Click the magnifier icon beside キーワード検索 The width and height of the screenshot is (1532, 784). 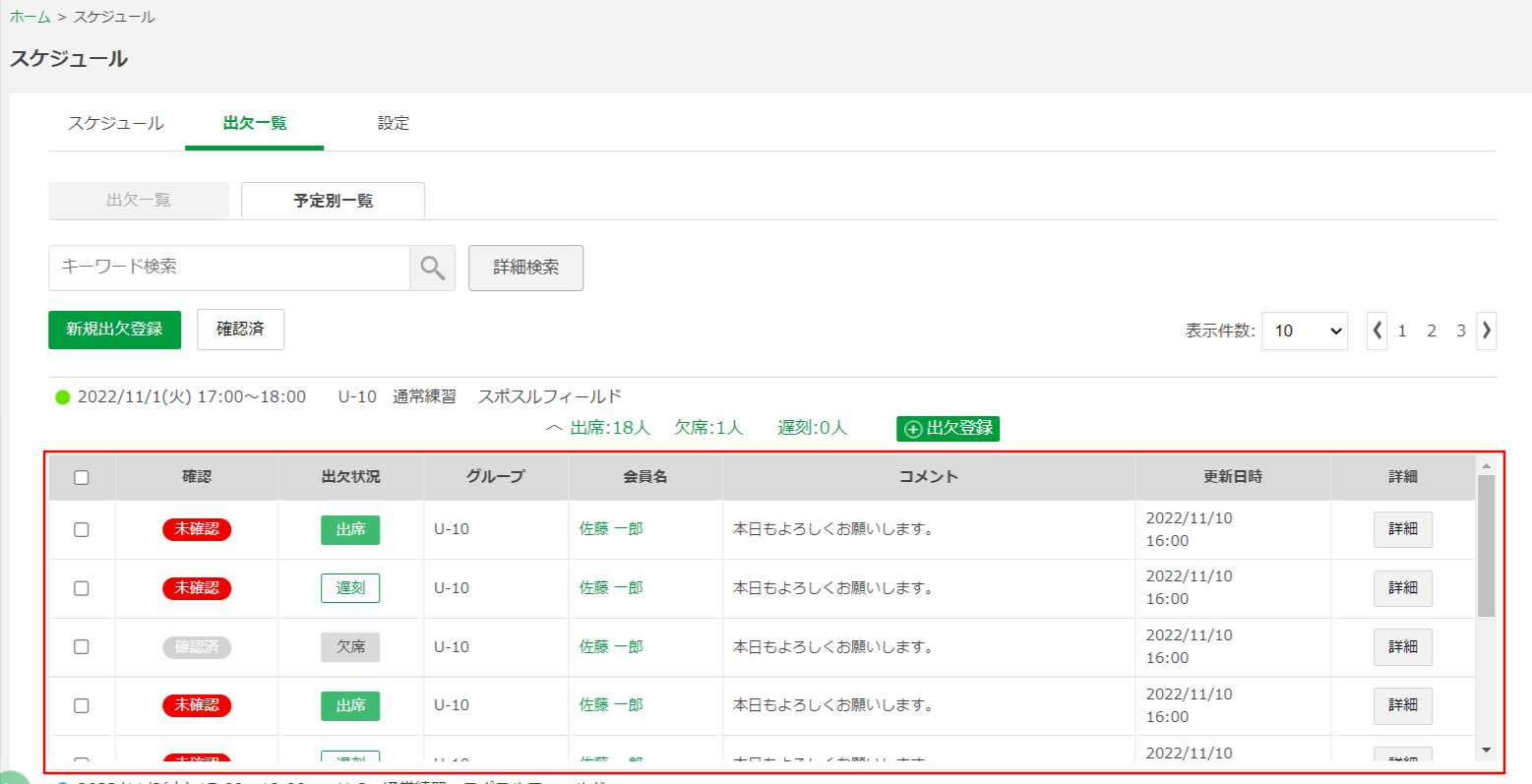(x=433, y=268)
